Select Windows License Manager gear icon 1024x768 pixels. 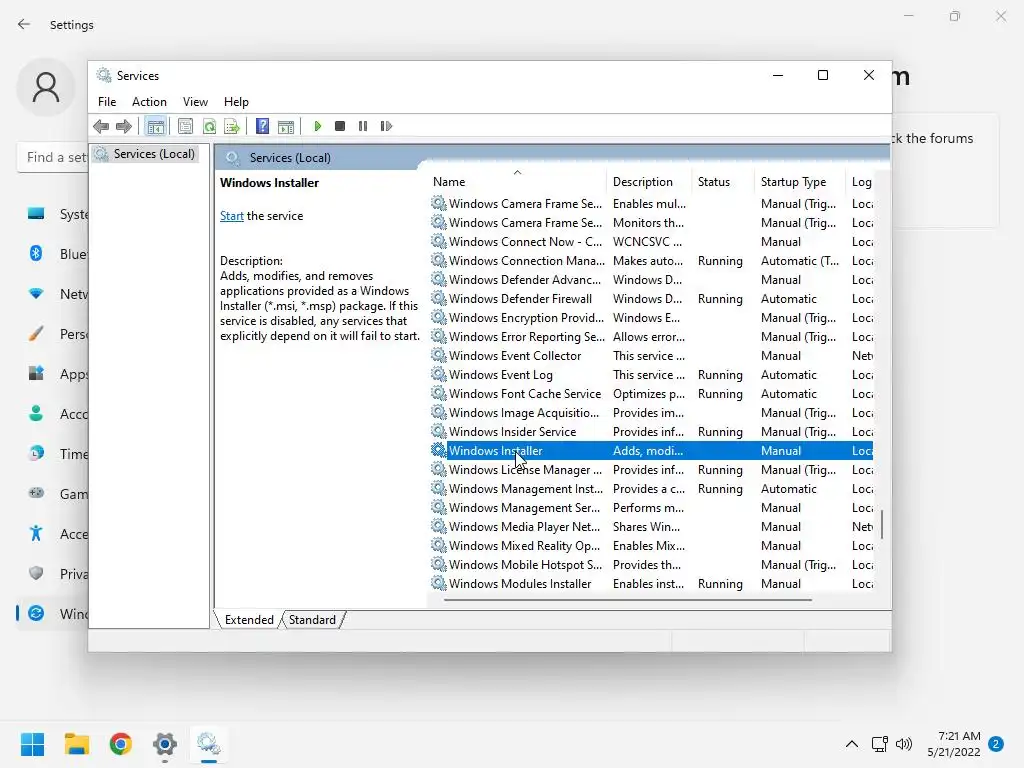coord(439,469)
